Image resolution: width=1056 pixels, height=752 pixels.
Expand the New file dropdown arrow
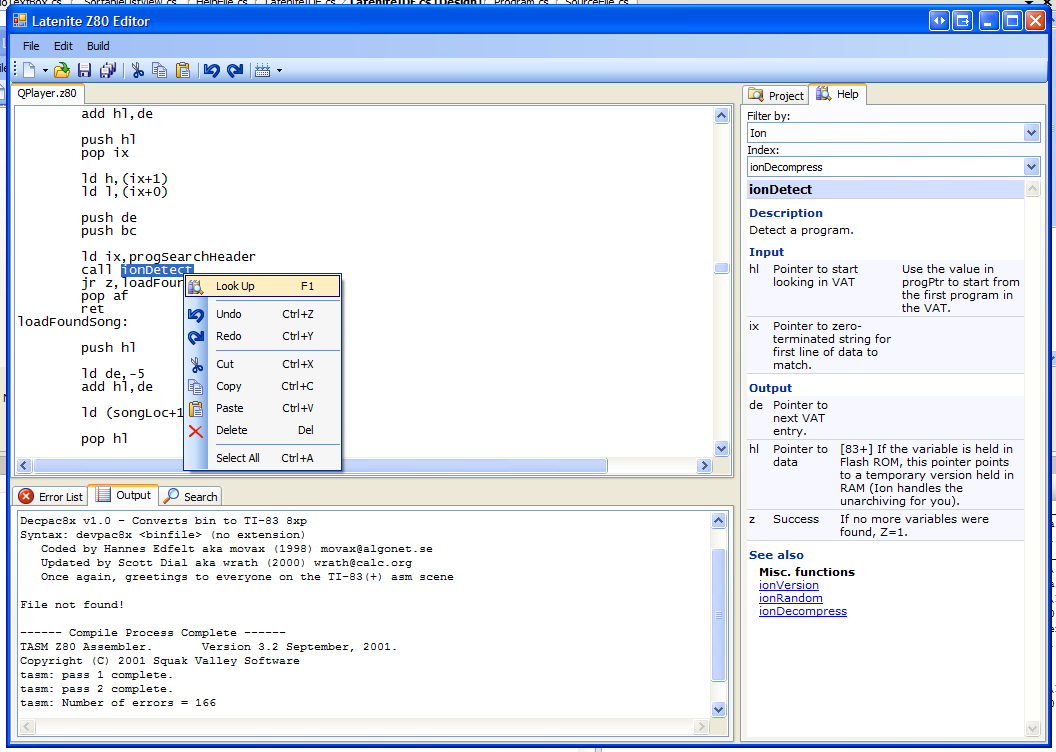point(45,70)
